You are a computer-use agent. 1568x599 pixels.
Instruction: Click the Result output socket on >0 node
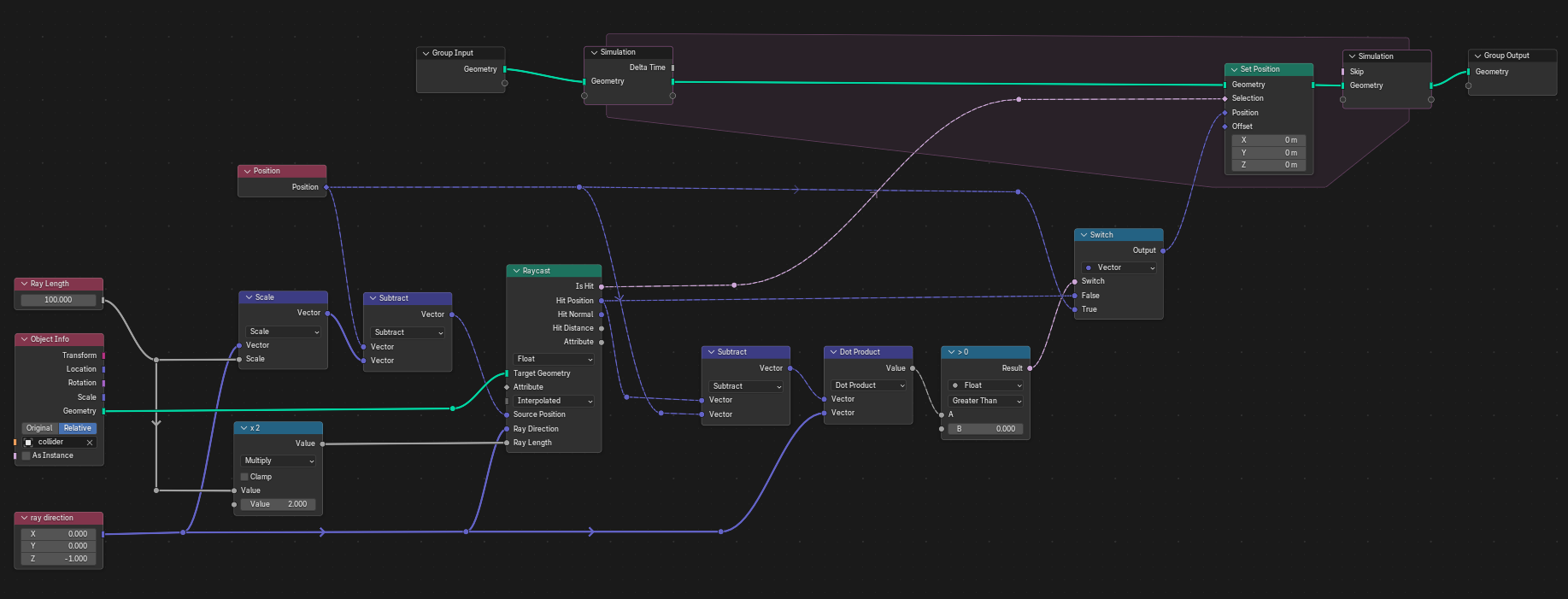1030,368
